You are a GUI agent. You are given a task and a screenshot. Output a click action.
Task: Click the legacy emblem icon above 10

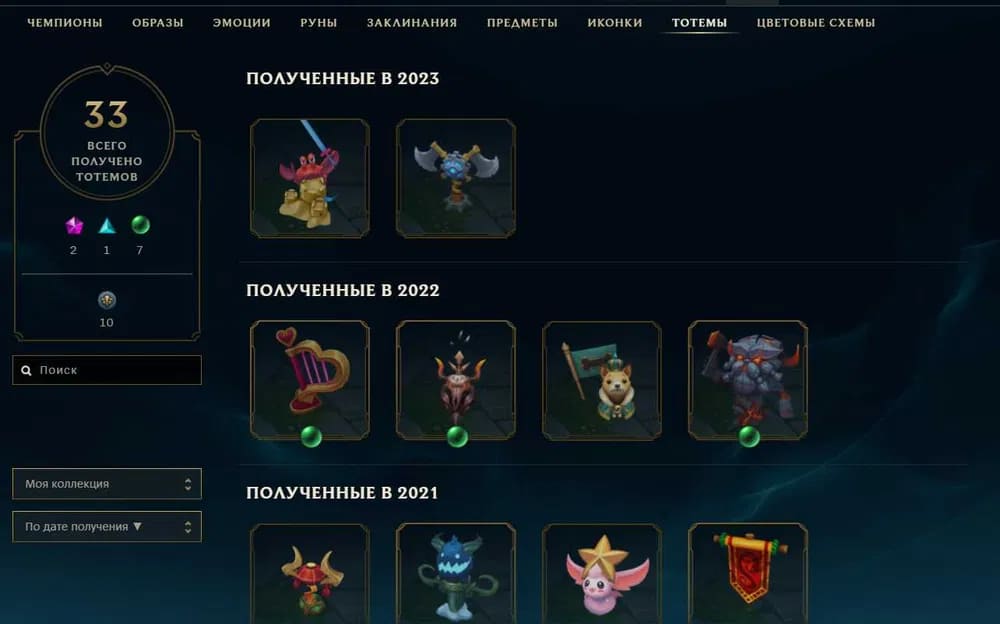point(107,299)
